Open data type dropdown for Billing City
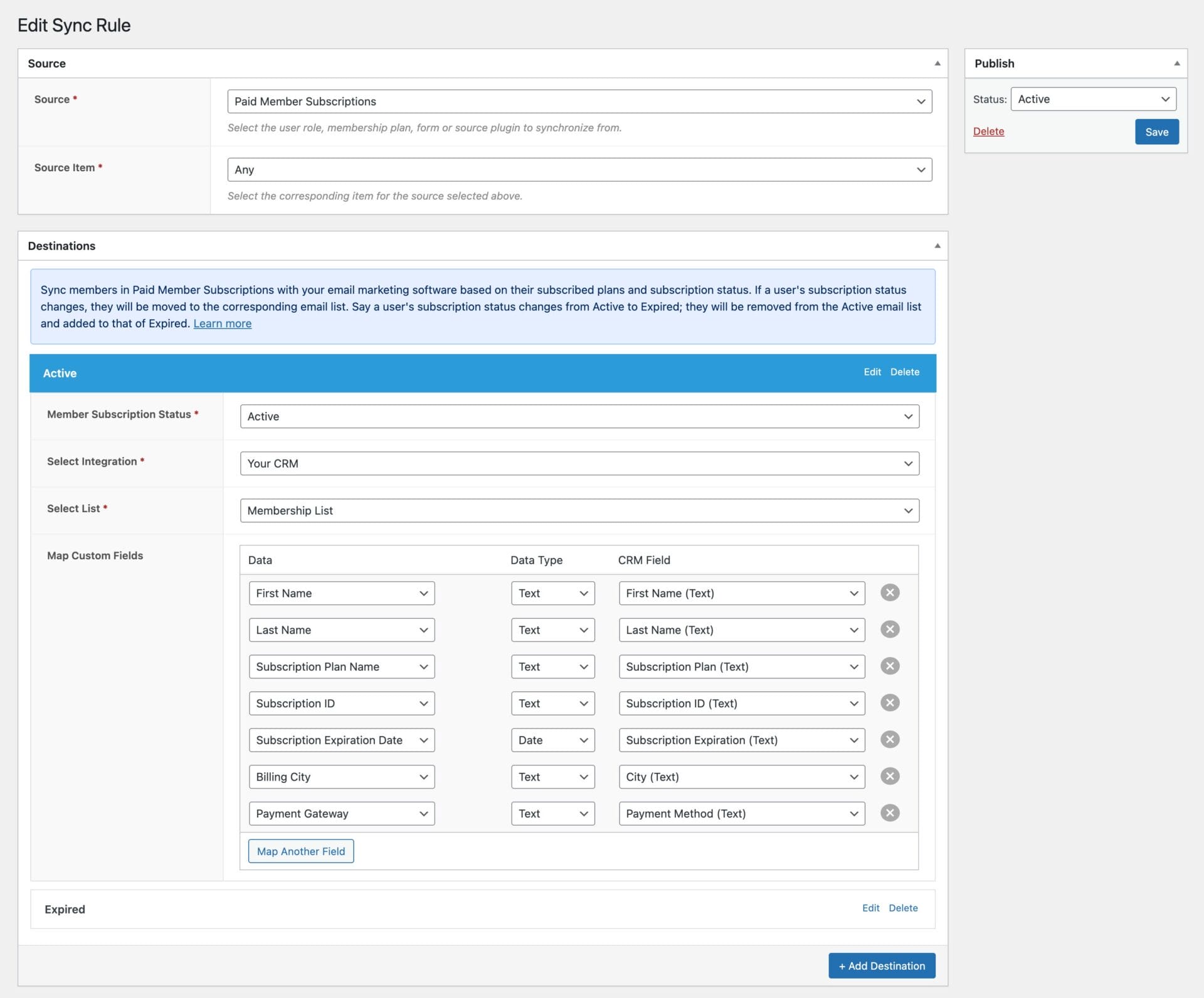The height and width of the screenshot is (998, 1204). pyautogui.click(x=552, y=777)
